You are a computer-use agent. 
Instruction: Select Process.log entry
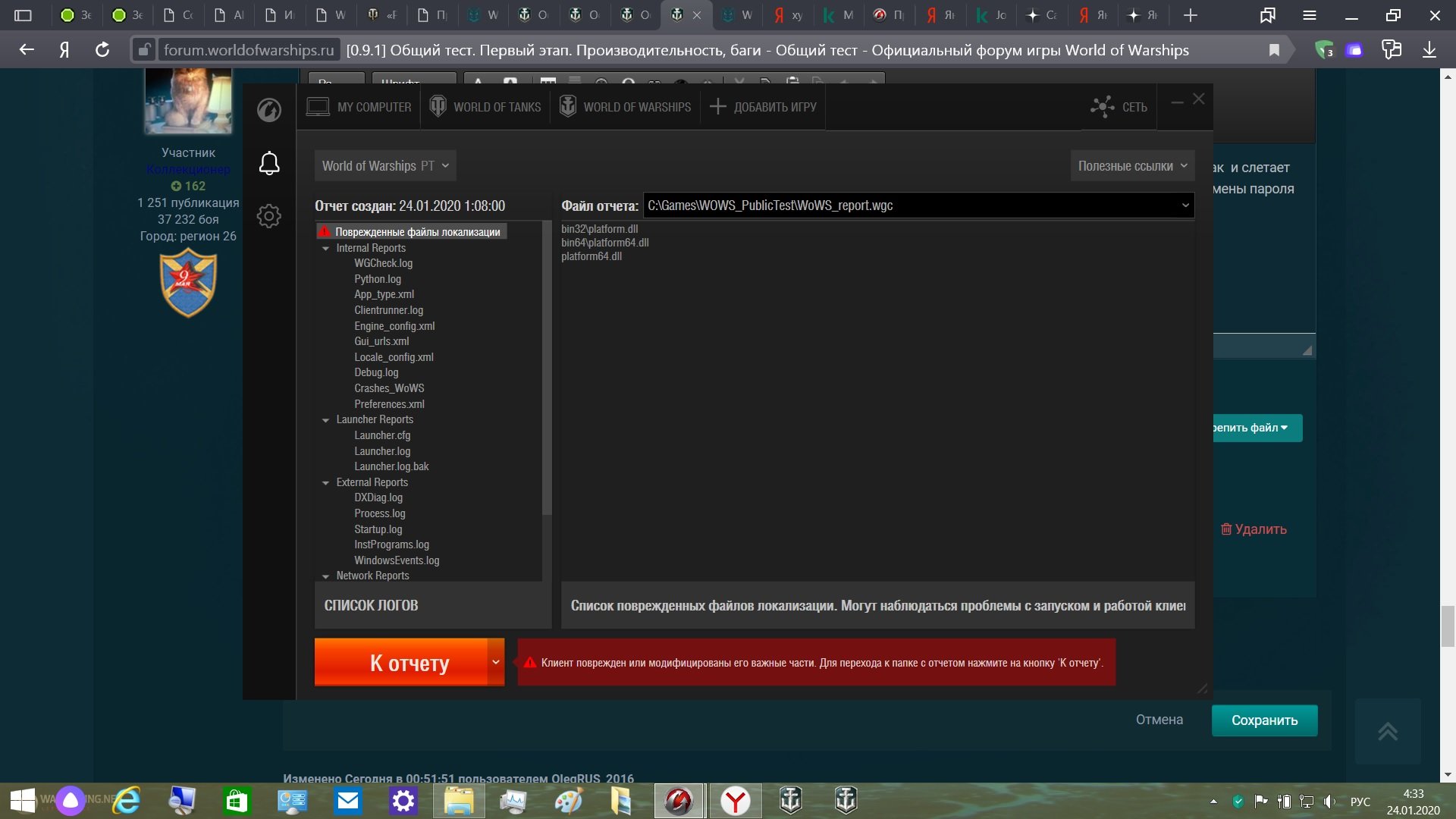tap(380, 513)
